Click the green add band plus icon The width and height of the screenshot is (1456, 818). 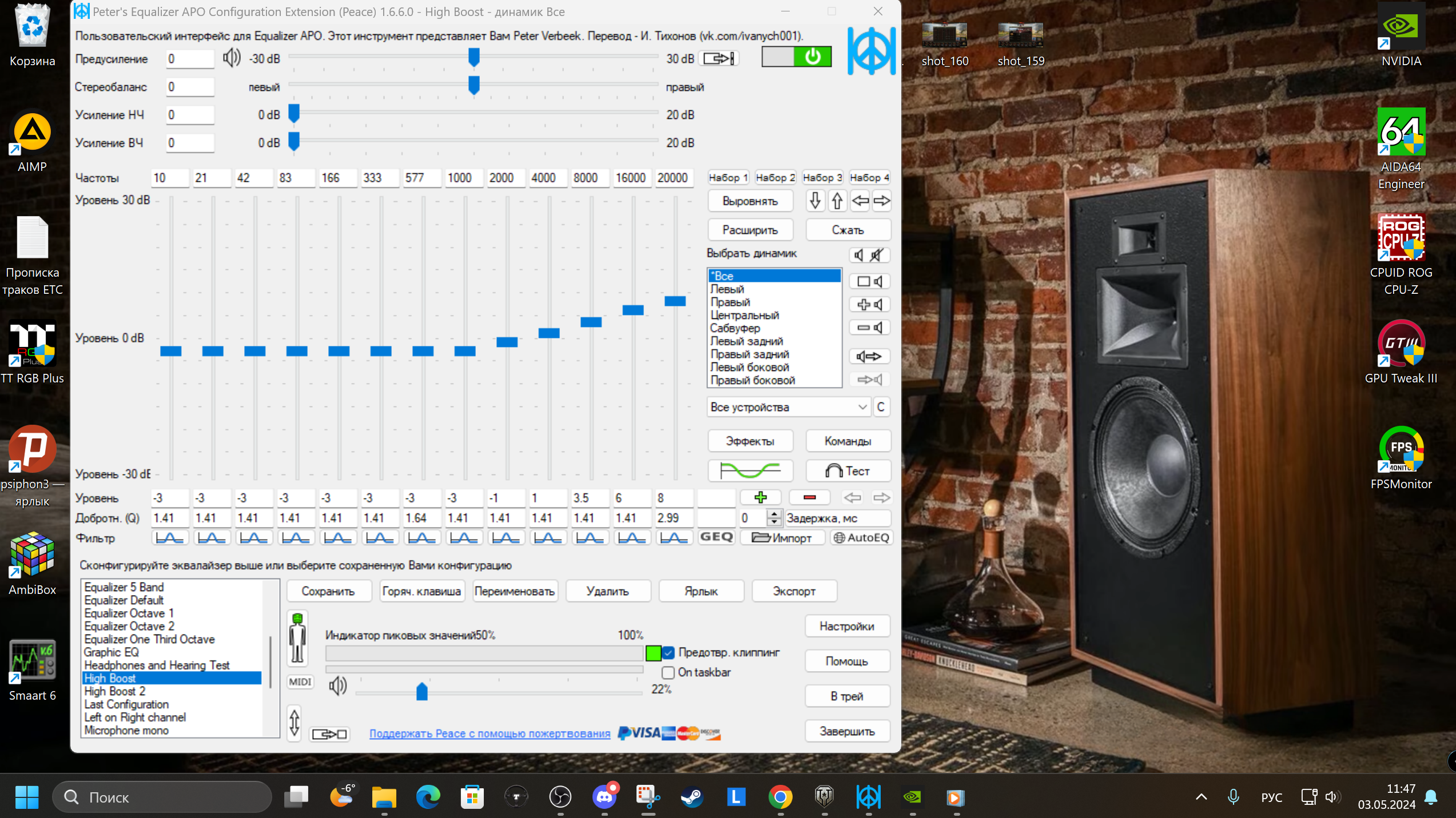click(760, 497)
